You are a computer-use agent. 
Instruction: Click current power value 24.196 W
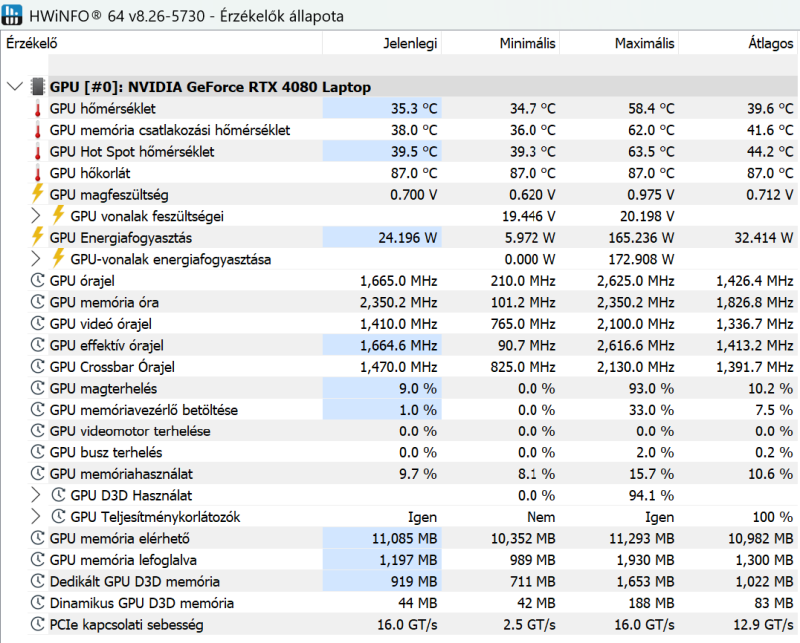(x=408, y=238)
